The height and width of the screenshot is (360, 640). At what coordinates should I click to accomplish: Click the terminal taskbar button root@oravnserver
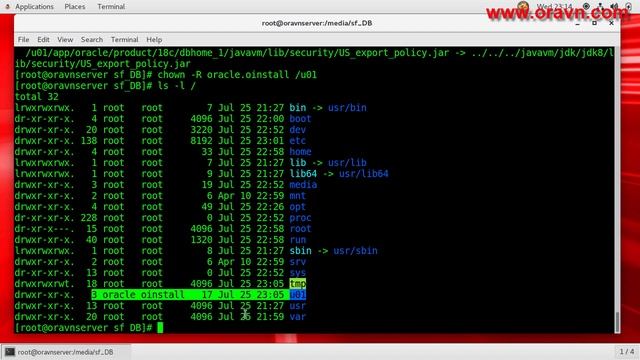click(66, 352)
